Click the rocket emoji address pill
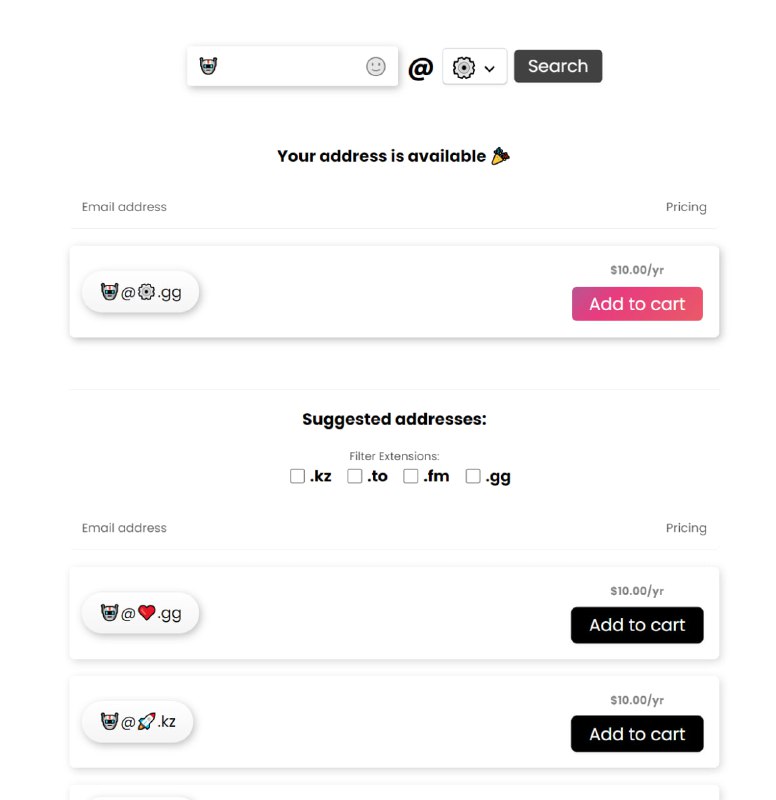The height and width of the screenshot is (800, 776). point(138,721)
